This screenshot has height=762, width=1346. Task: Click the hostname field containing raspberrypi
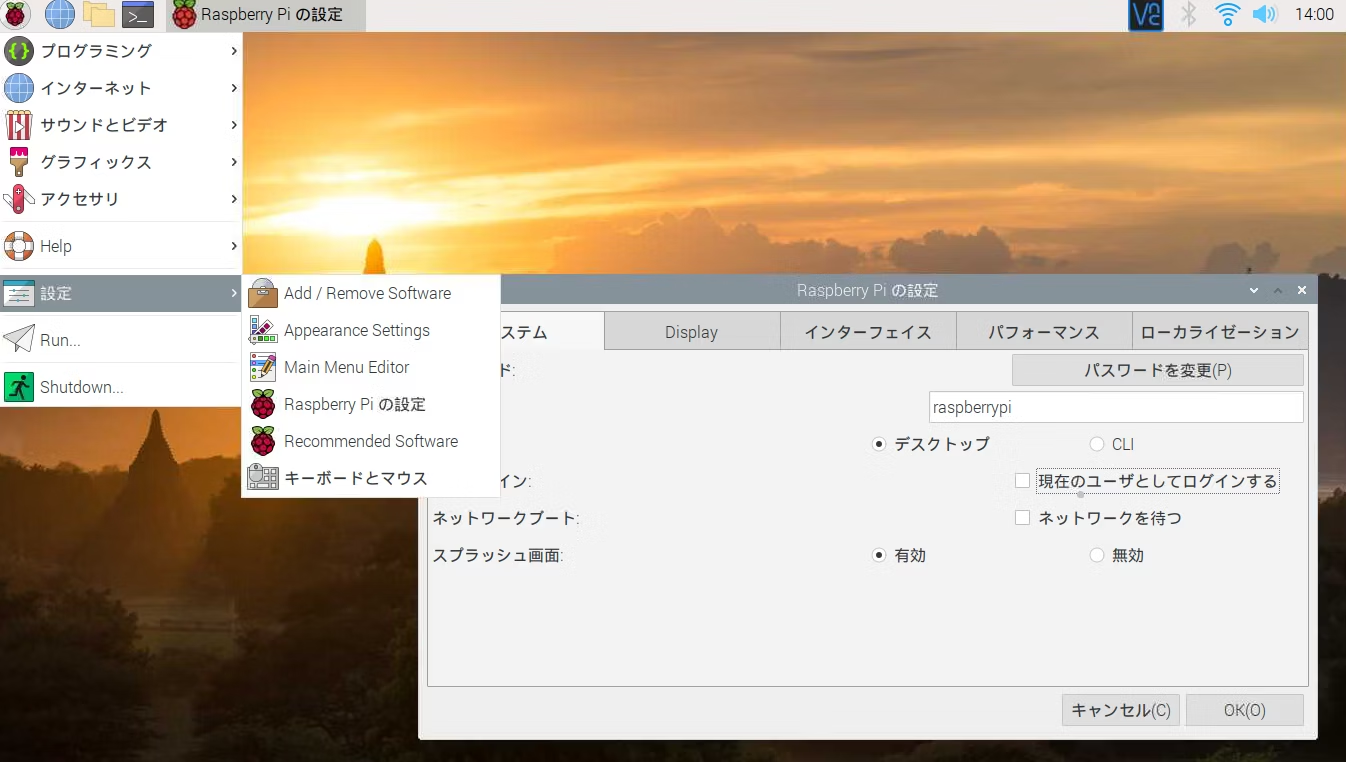point(1116,407)
